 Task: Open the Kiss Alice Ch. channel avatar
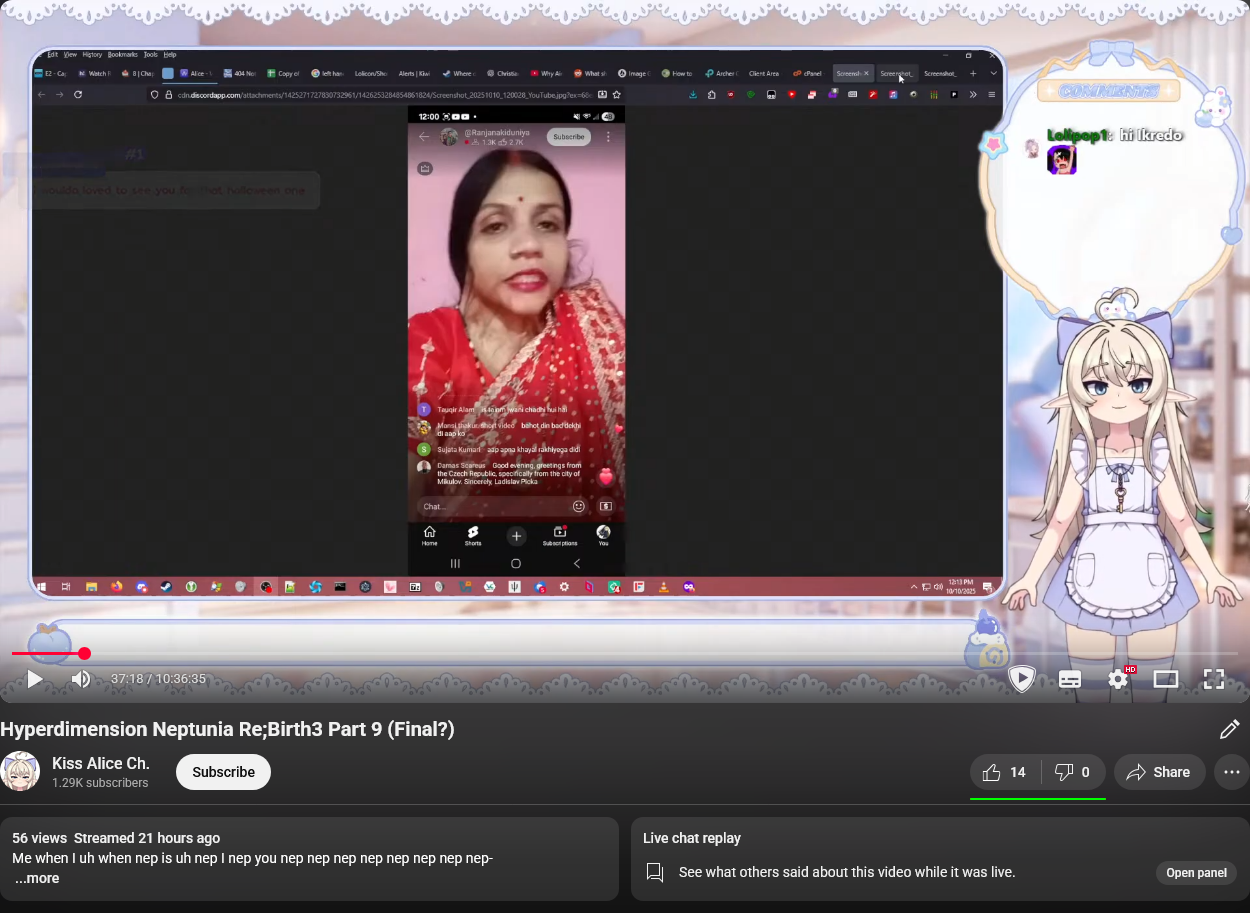point(20,772)
